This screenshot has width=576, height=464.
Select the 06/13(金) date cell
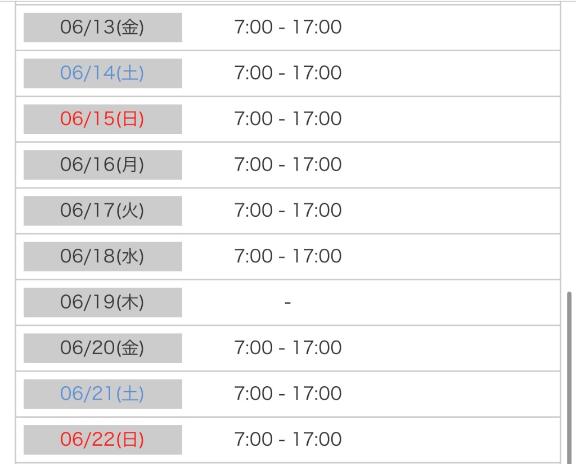(103, 27)
